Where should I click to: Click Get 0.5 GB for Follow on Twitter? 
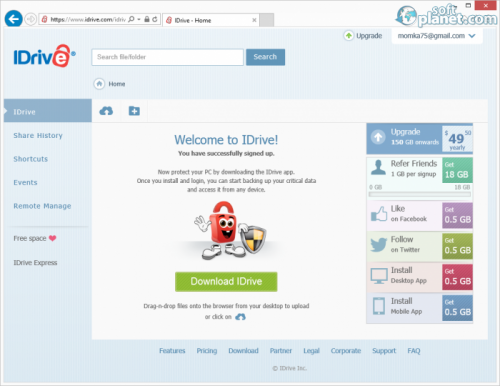457,246
